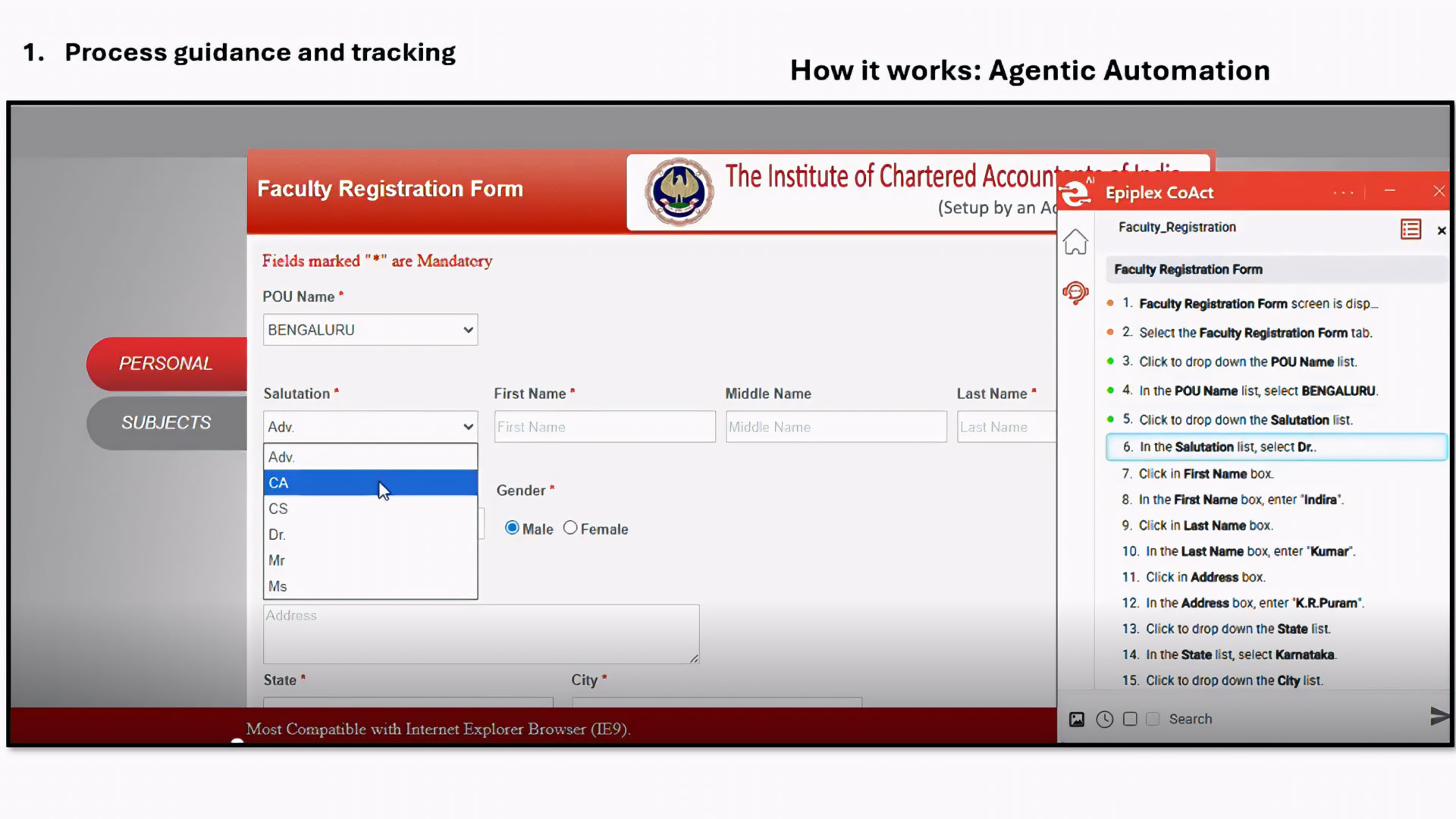
Task: Select the Female radio button
Action: 570,529
